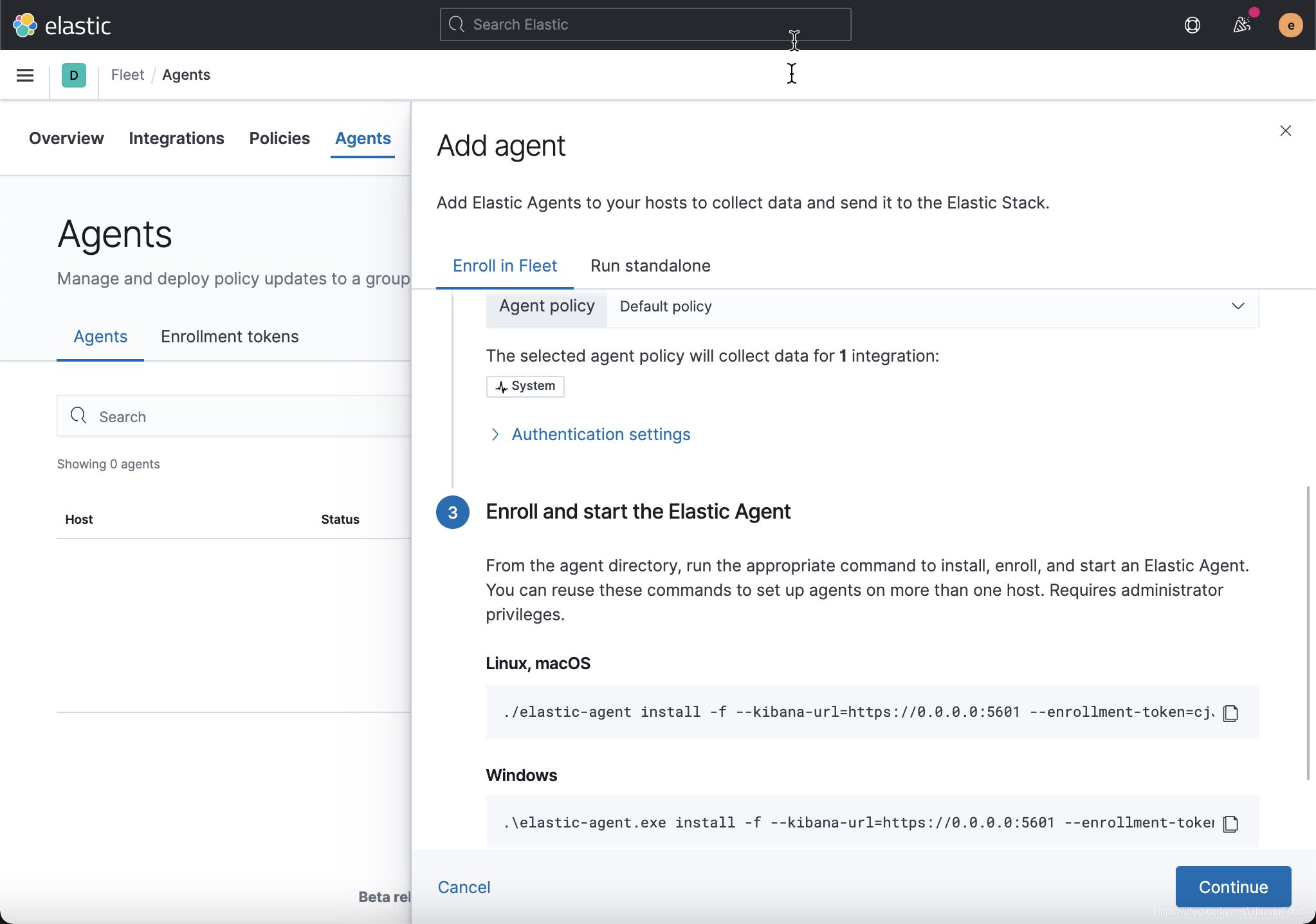Close the Add agent flyout
This screenshot has width=1316, height=924.
1285,131
